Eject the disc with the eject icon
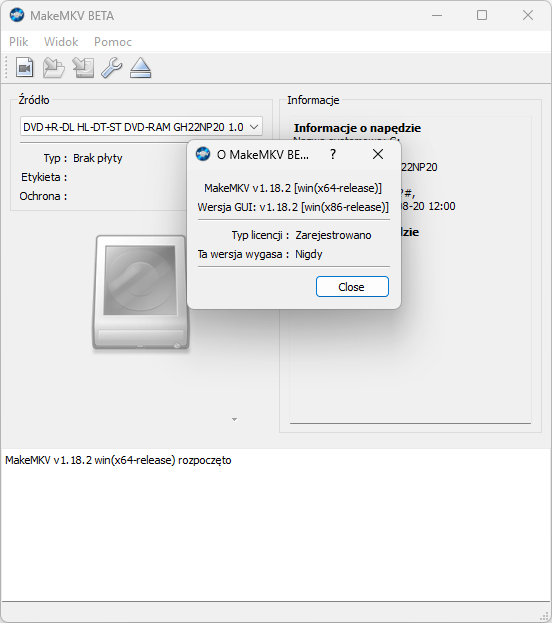552x623 pixels. pyautogui.click(x=141, y=68)
